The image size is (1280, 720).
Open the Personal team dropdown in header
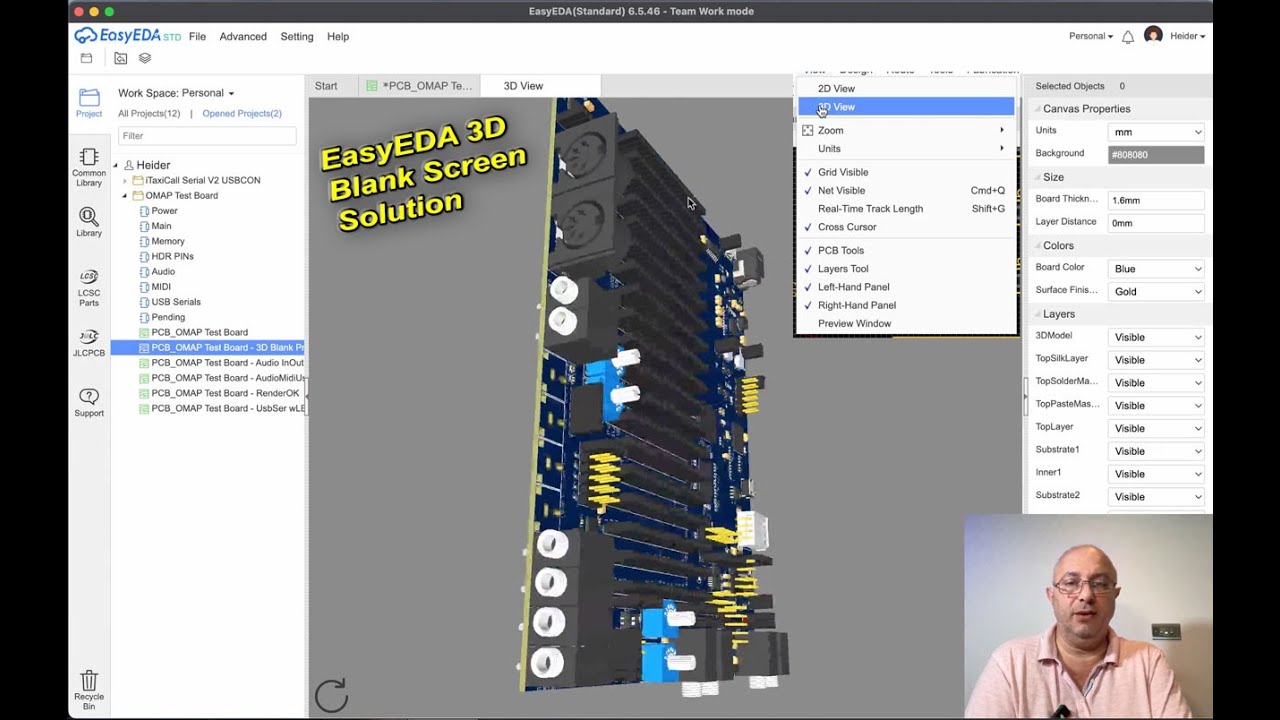1091,36
